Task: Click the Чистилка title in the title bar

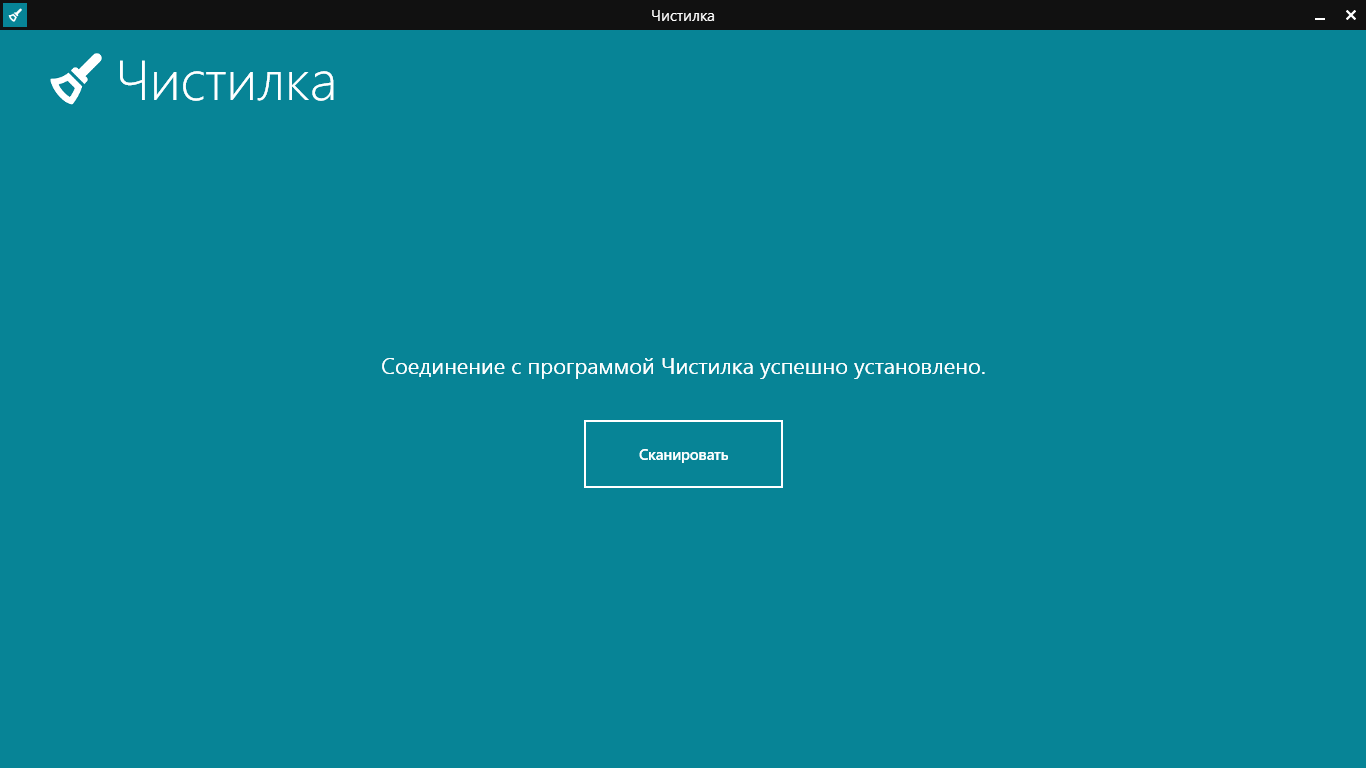Action: click(x=682, y=15)
